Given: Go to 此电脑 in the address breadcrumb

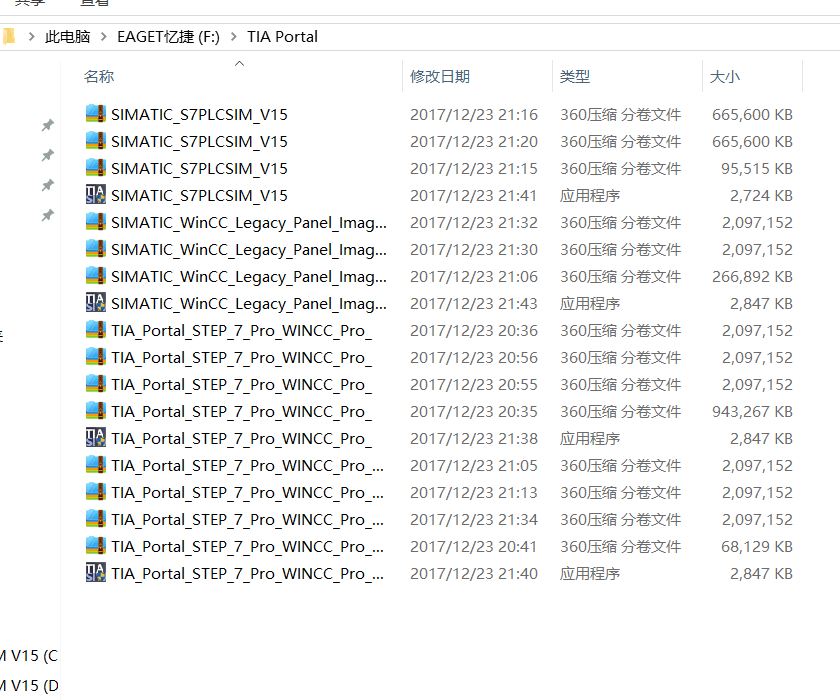Looking at the screenshot, I should coord(68,37).
